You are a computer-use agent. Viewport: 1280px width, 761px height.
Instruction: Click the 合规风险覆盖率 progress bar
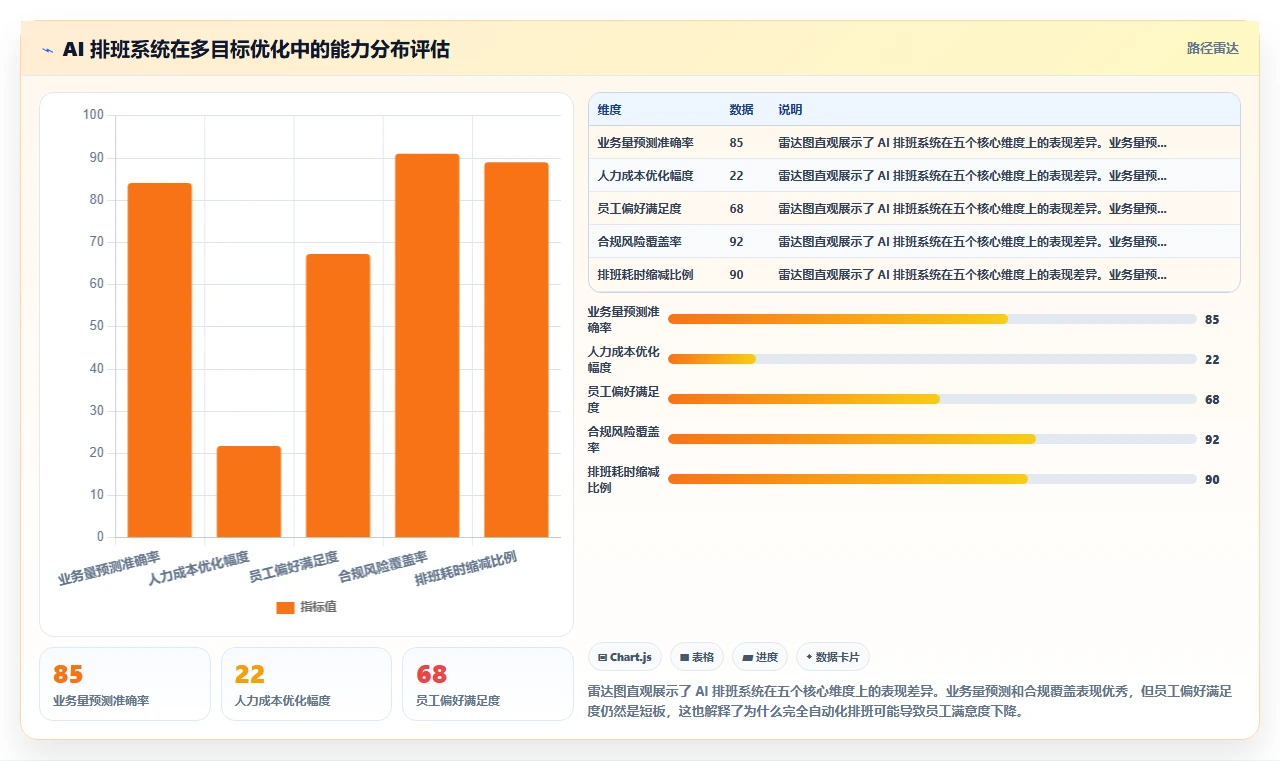[x=932, y=439]
